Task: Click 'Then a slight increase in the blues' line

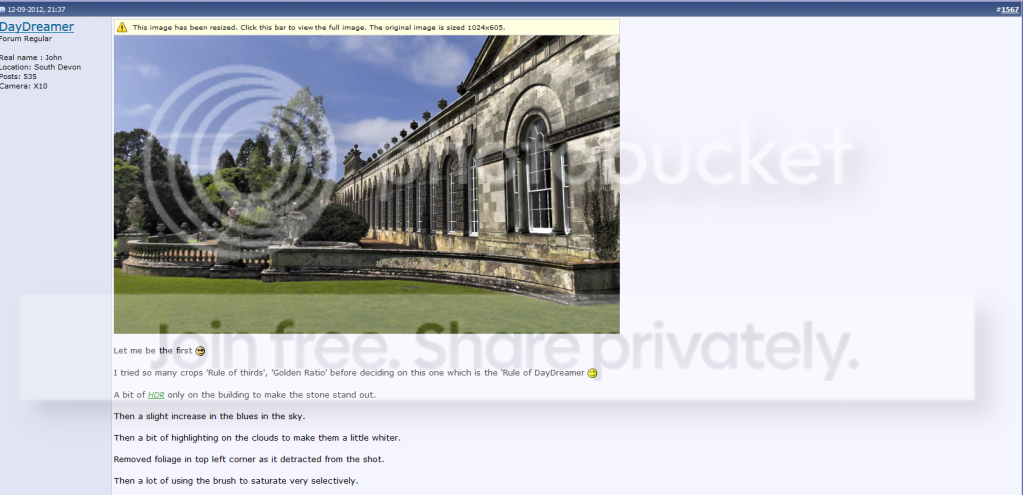Action: 209,416
